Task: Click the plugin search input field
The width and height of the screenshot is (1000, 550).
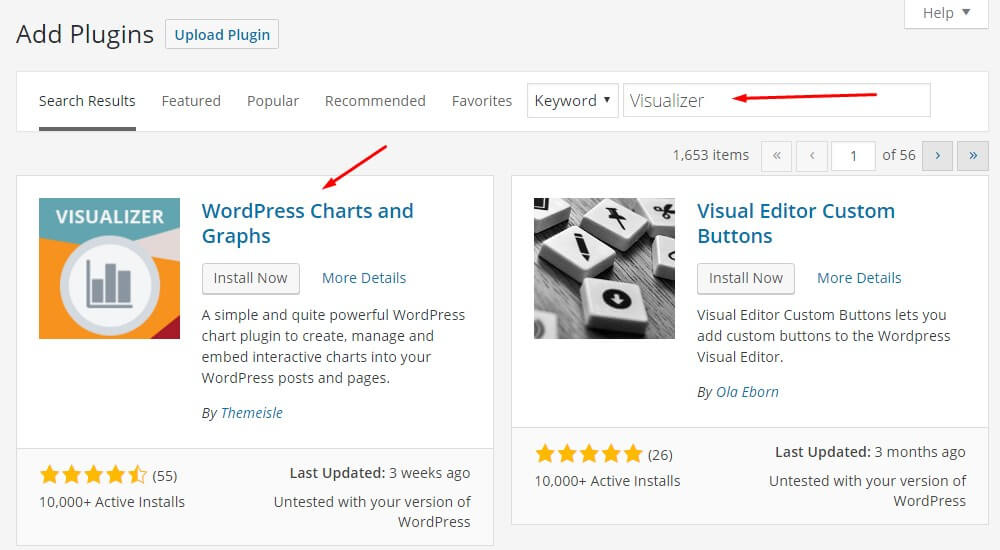Action: pos(776,100)
